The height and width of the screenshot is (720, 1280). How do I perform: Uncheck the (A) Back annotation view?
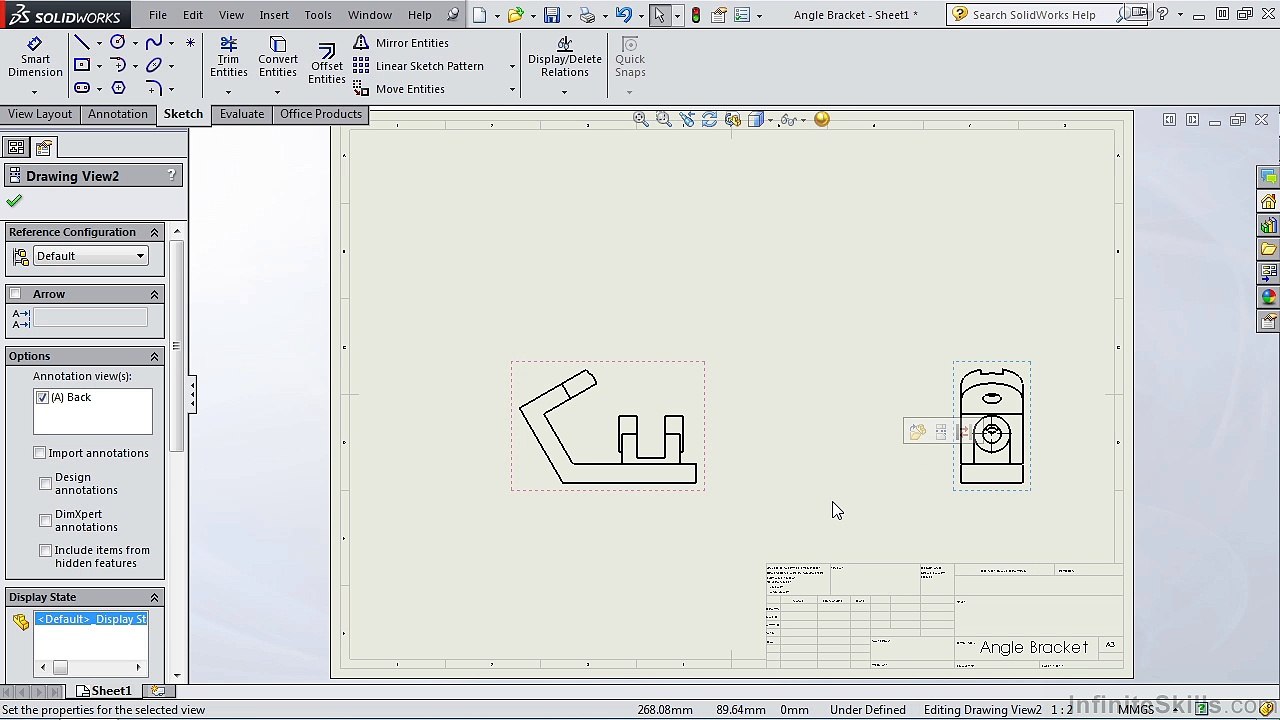[x=42, y=398]
